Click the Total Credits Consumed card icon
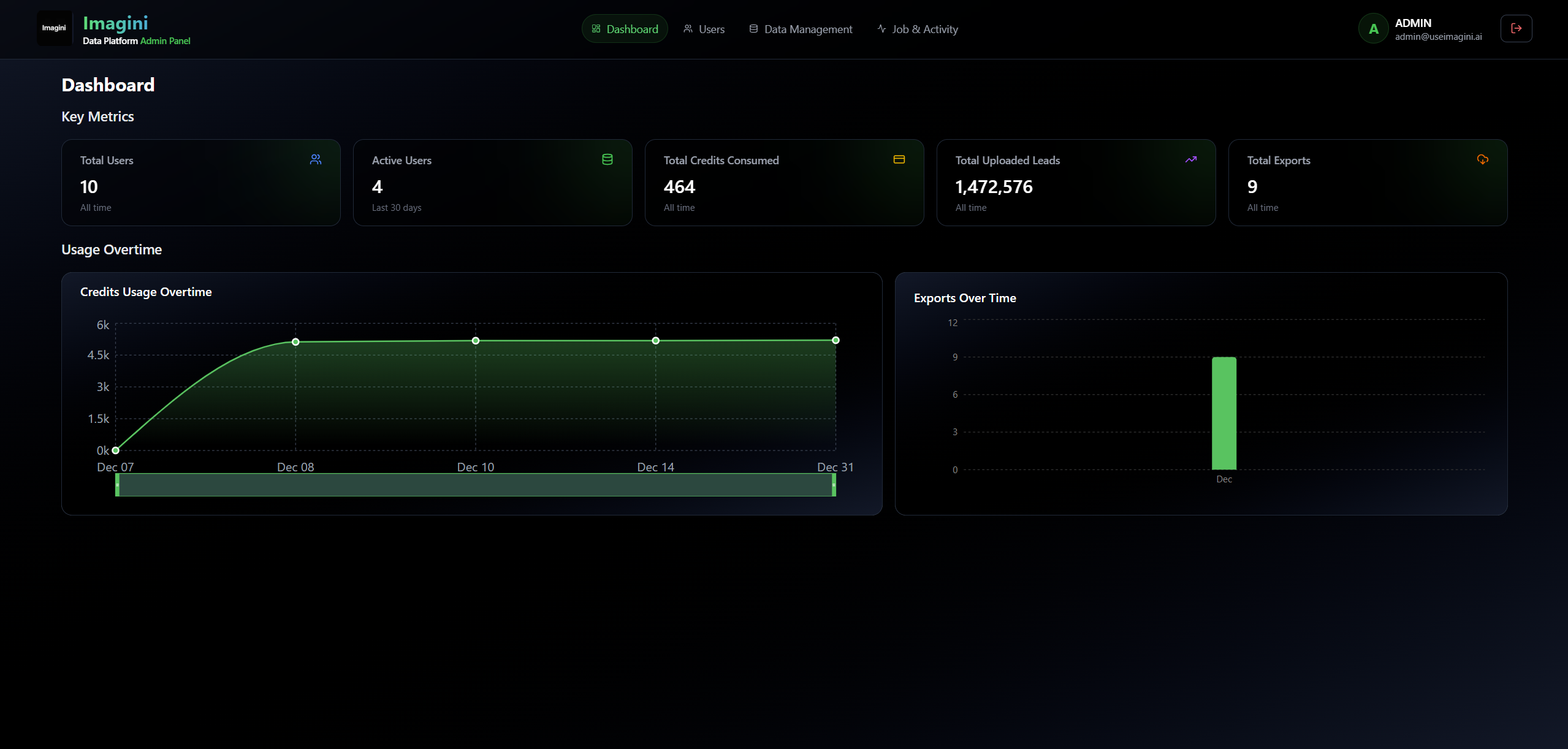Image resolution: width=1568 pixels, height=749 pixels. (899, 159)
